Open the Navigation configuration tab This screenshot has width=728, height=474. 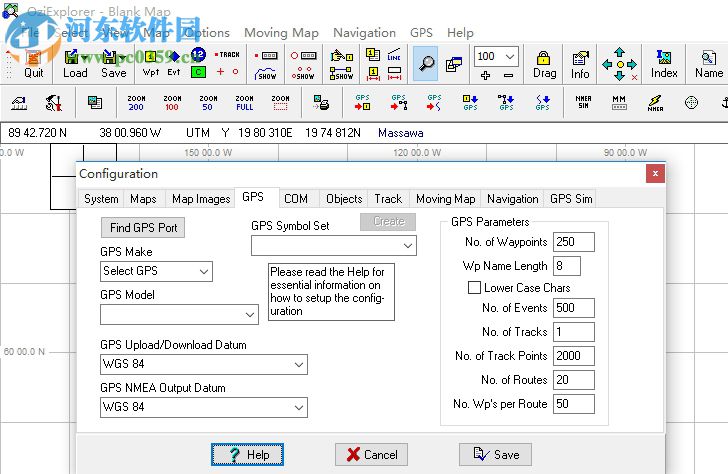point(512,199)
